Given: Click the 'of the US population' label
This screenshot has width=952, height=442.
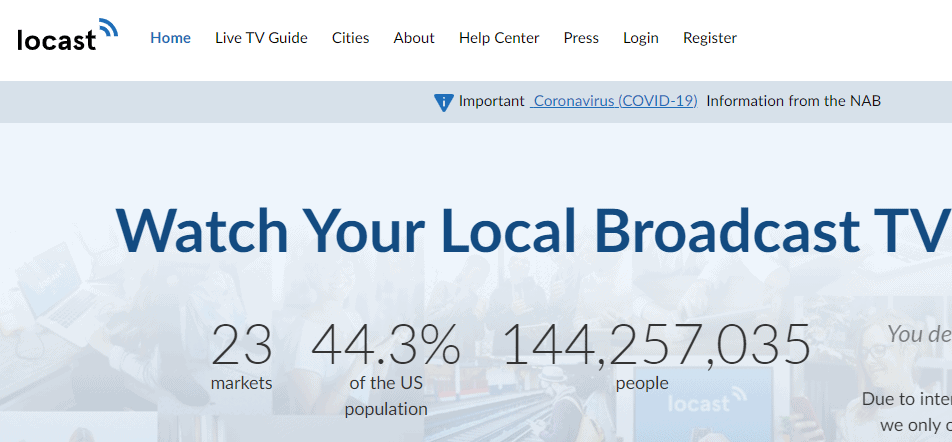Looking at the screenshot, I should click(386, 396).
